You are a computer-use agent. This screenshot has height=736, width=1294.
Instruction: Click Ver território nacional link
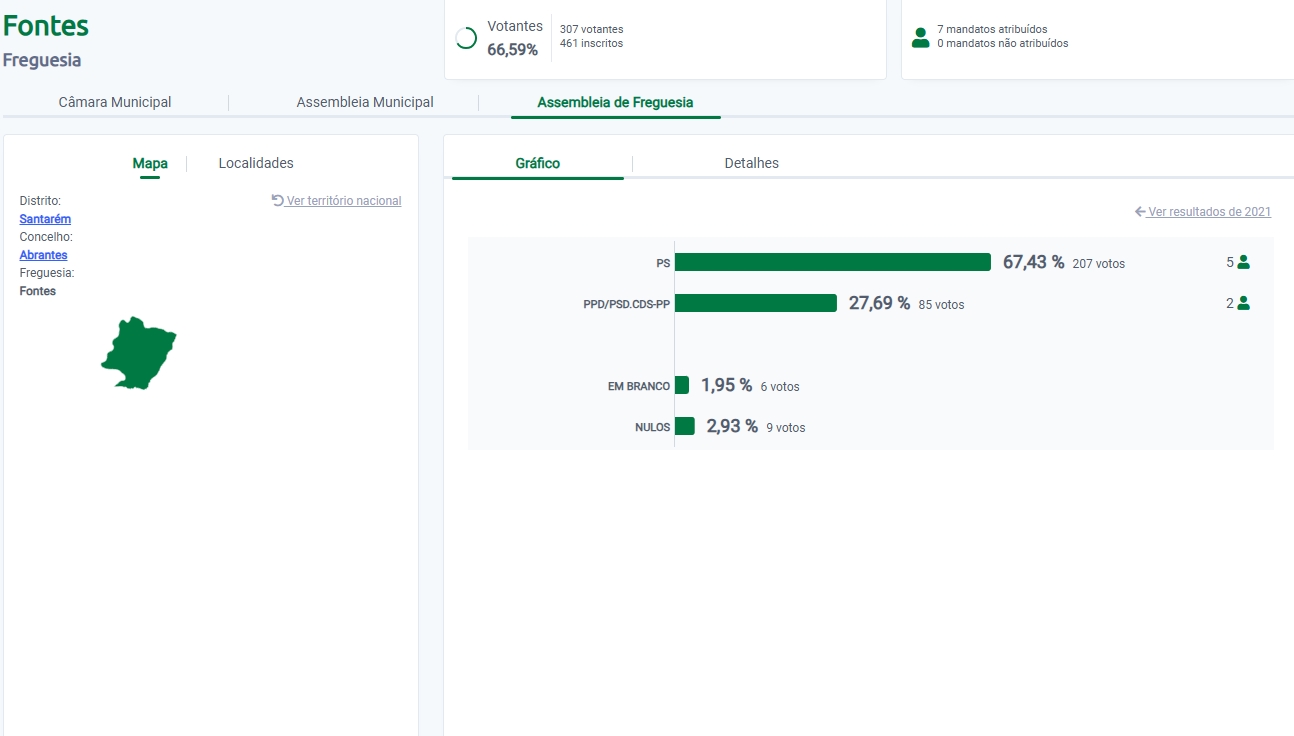pos(344,201)
